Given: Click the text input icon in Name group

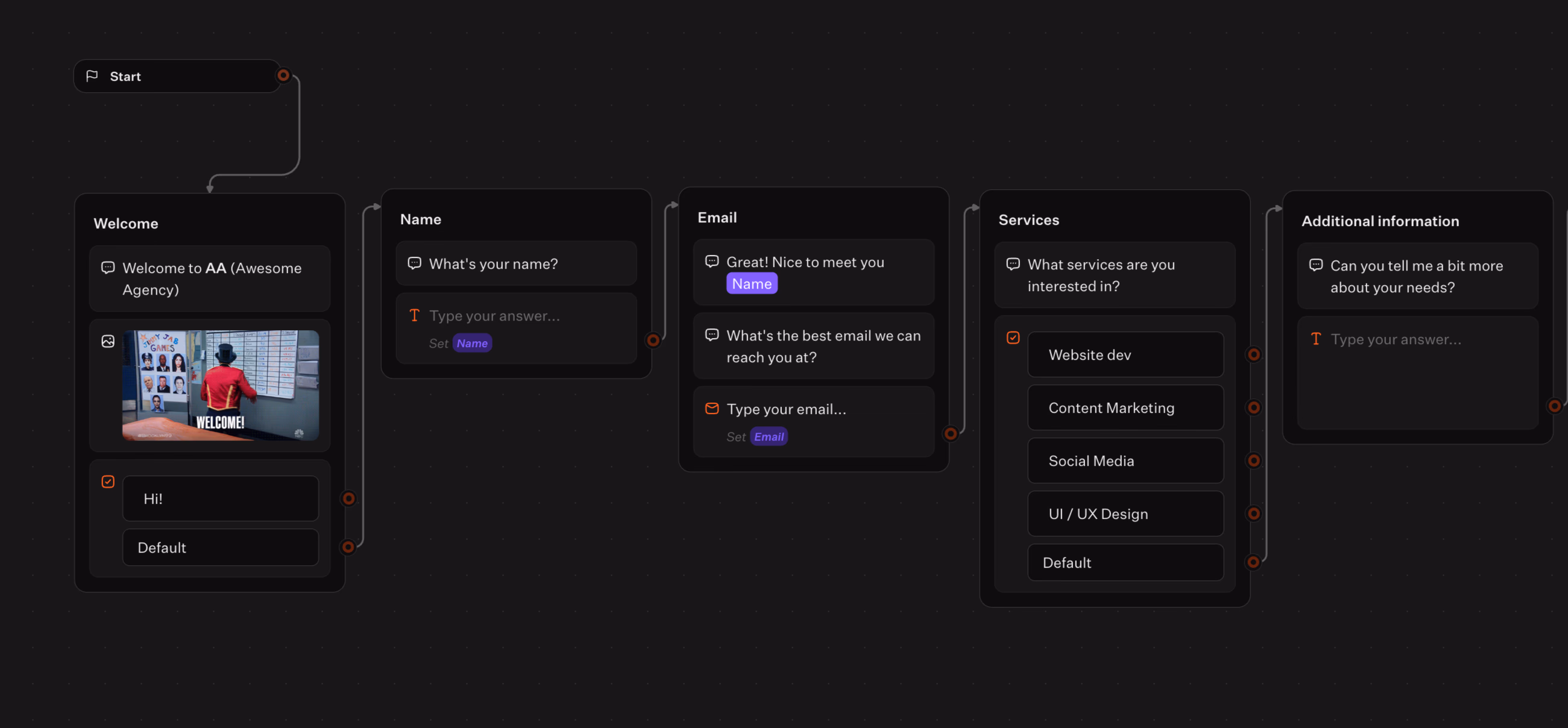Looking at the screenshot, I should [415, 315].
